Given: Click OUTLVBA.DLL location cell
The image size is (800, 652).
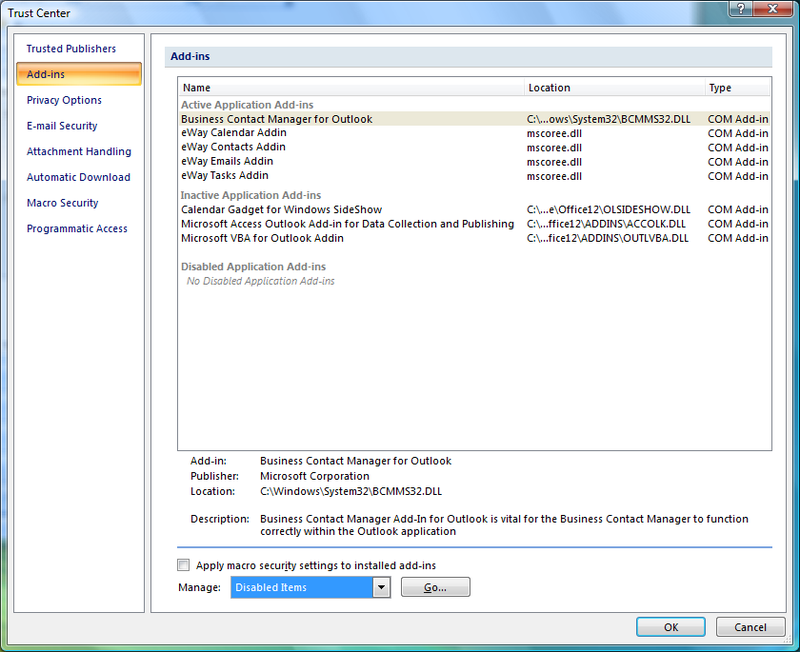Looking at the screenshot, I should click(x=607, y=238).
